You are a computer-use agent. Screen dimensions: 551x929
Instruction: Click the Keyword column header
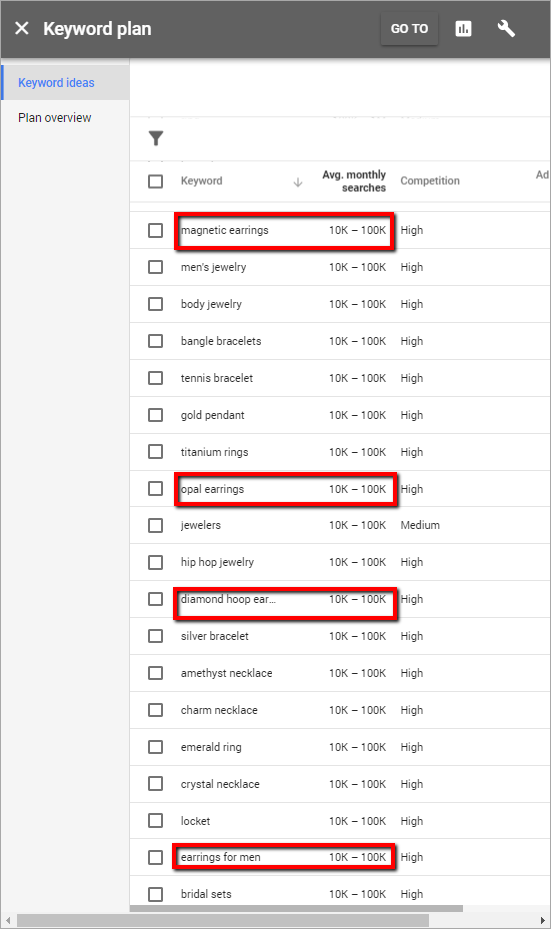pos(201,181)
